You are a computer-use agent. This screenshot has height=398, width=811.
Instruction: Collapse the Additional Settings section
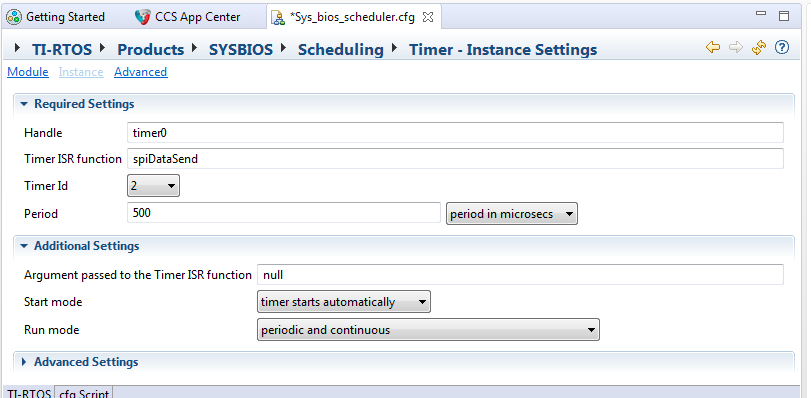[x=23, y=246]
